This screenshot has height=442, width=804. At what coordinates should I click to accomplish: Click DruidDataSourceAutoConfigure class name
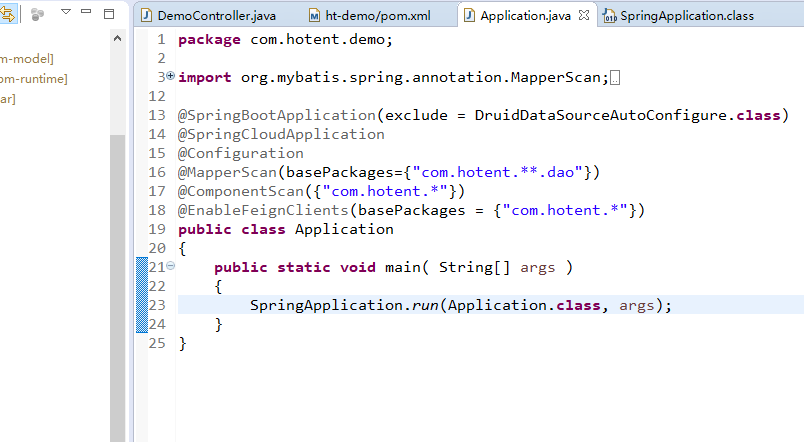click(600, 115)
